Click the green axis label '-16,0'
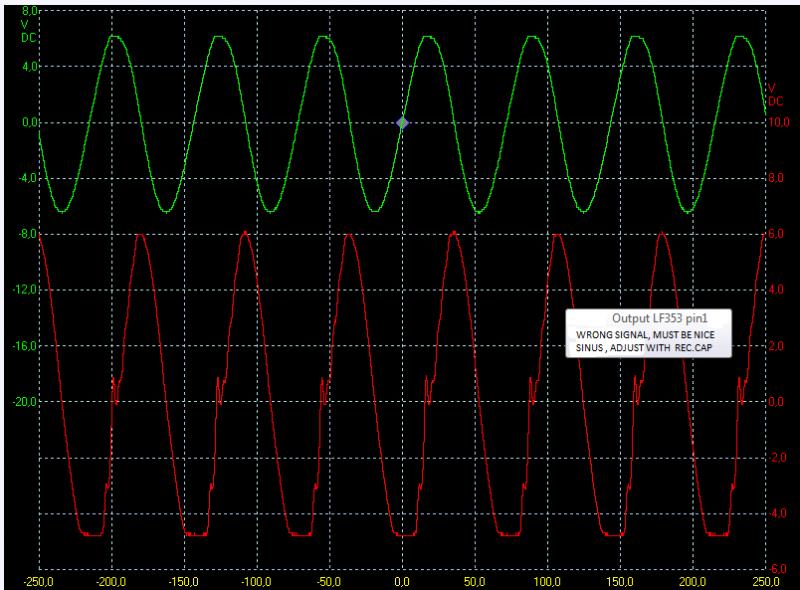Screen dimensions: 800x590 25,346
